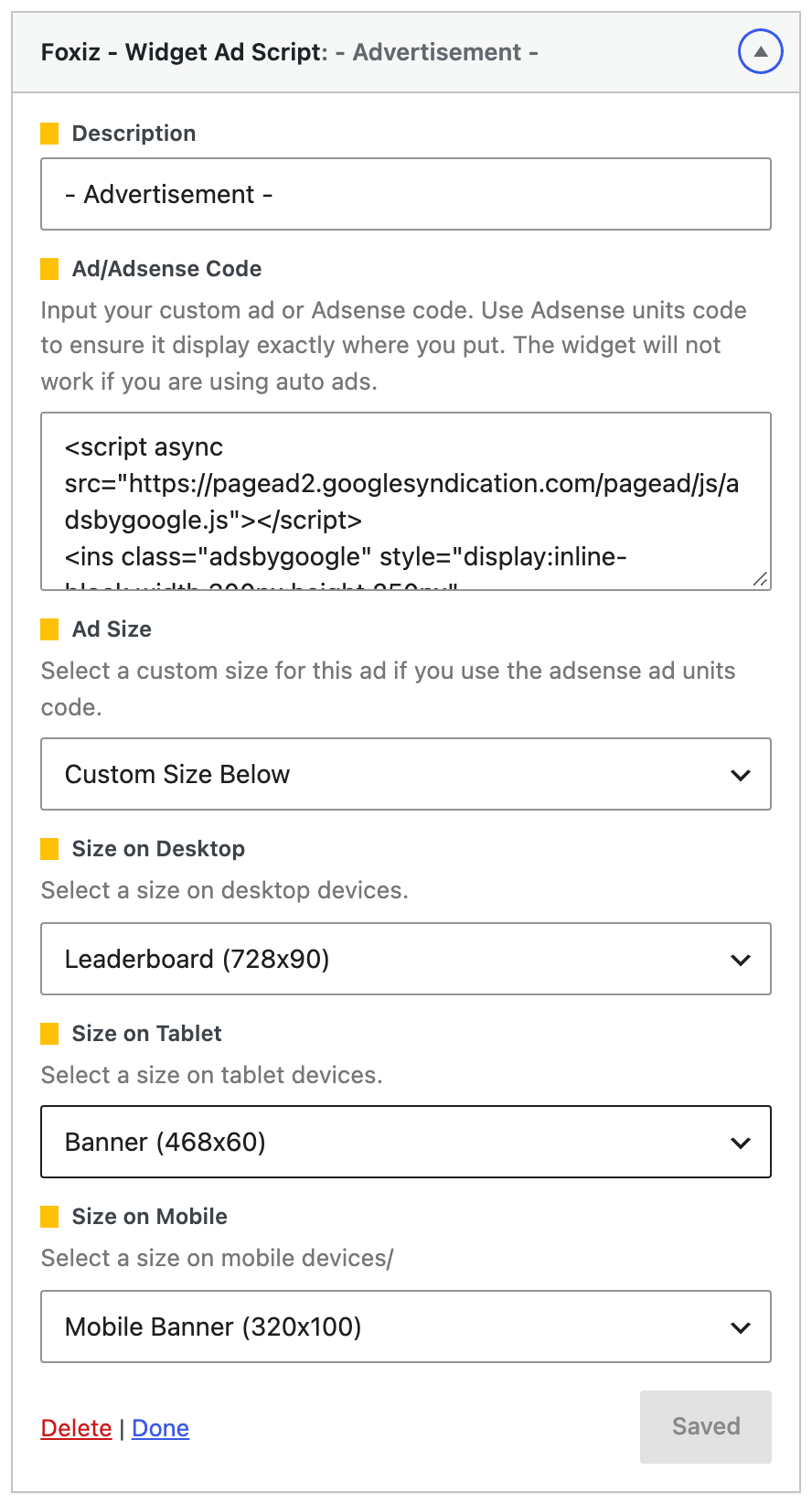The image size is (812, 1504).
Task: Click inside the Ad/Adsense Code textarea
Action: [406, 501]
